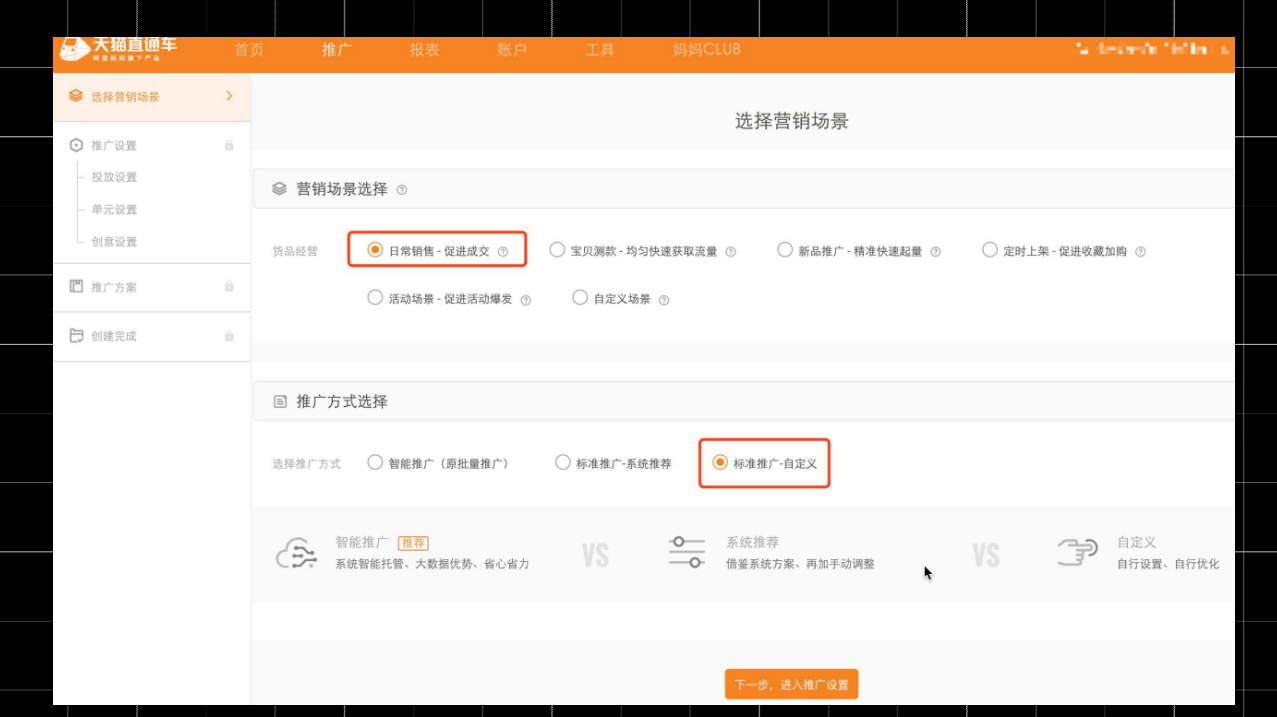The image size is (1277, 717).
Task: Open the 首页 nav tab
Action: click(x=249, y=49)
